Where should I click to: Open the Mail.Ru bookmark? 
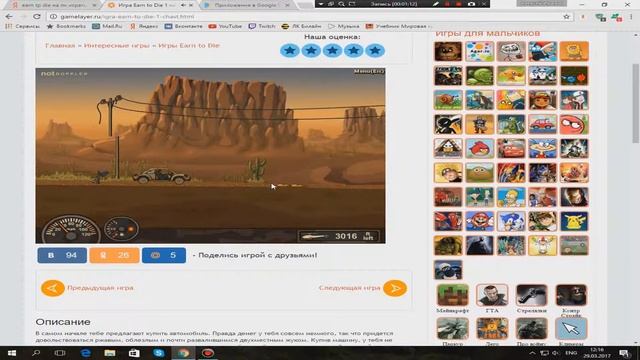[x=107, y=26]
